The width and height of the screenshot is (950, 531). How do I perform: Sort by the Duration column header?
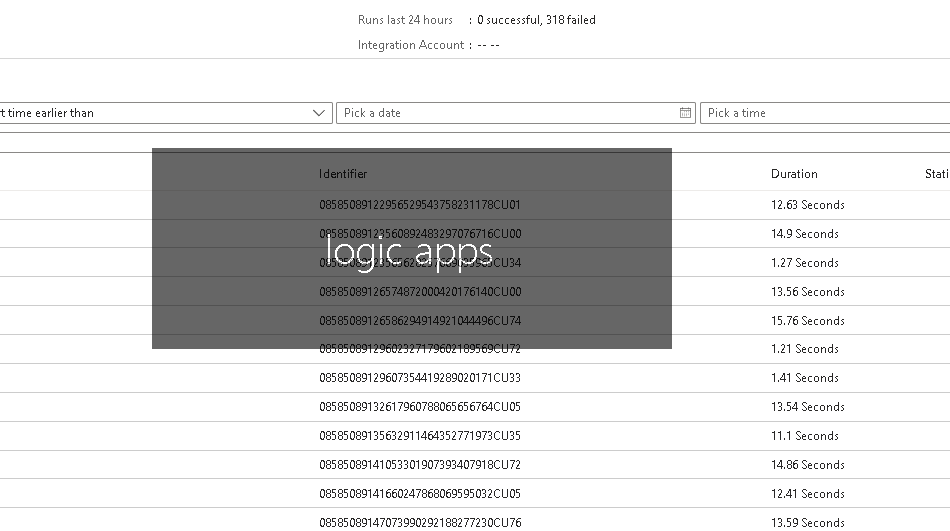tap(794, 174)
